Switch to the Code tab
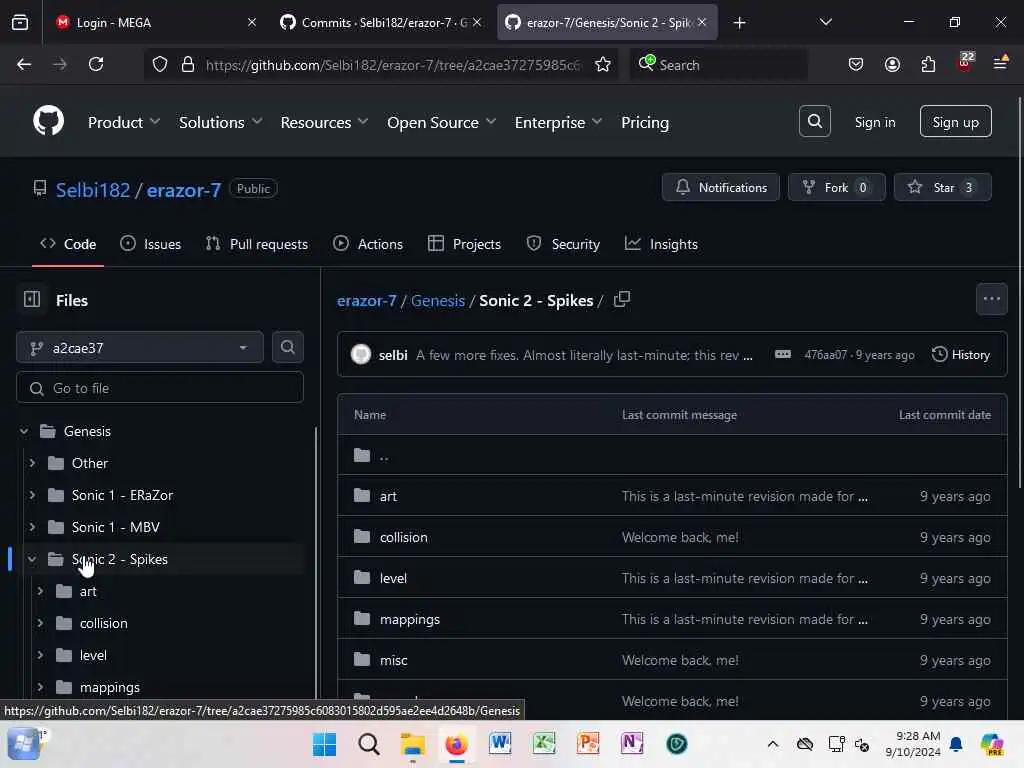This screenshot has width=1024, height=768. coord(68,244)
